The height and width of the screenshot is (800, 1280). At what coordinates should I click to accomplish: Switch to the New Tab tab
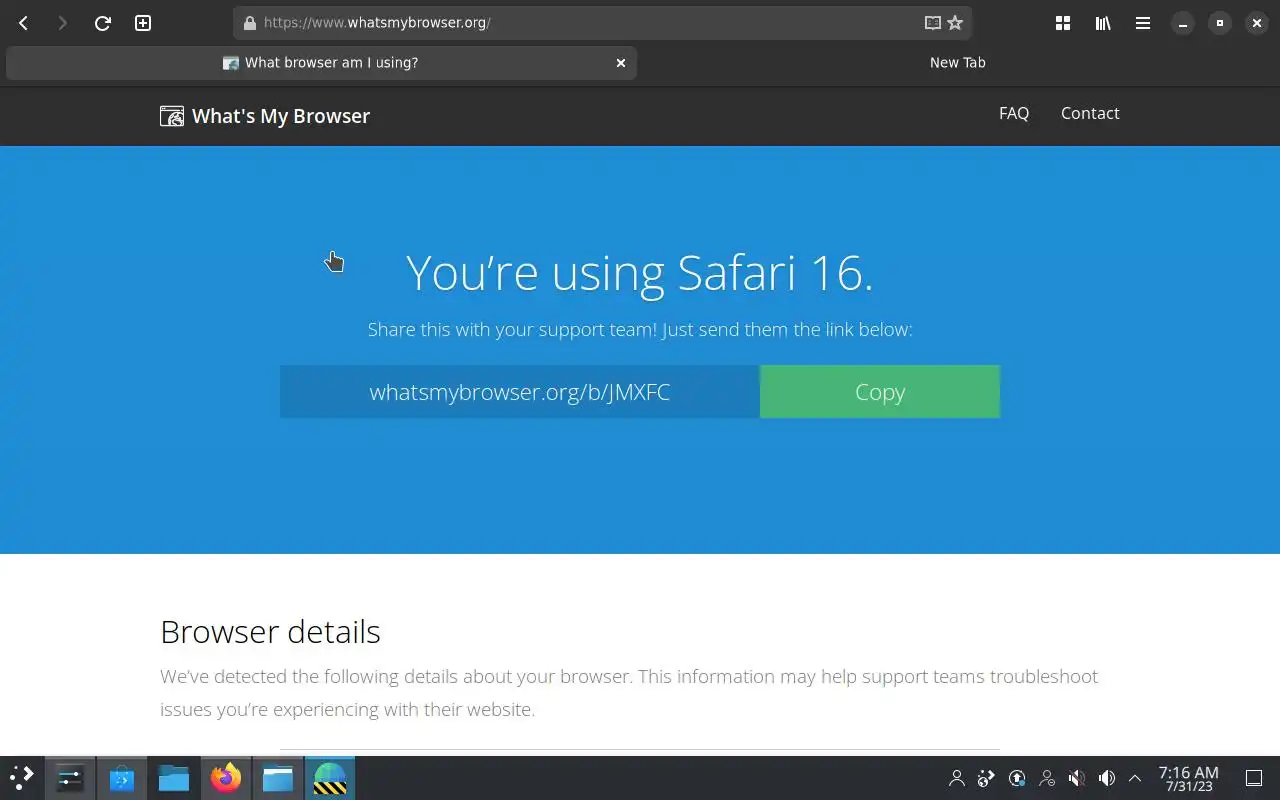[958, 63]
